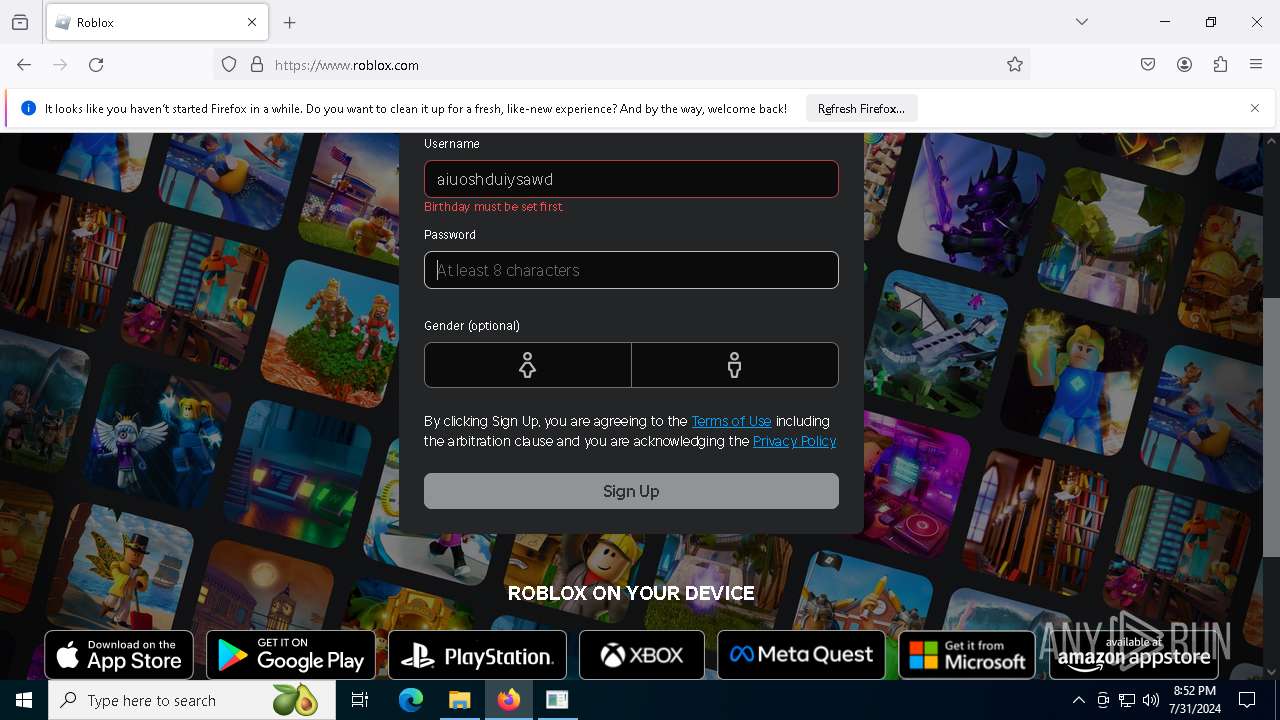This screenshot has width=1280, height=720.
Task: Go forward to the next page
Action: (60, 65)
